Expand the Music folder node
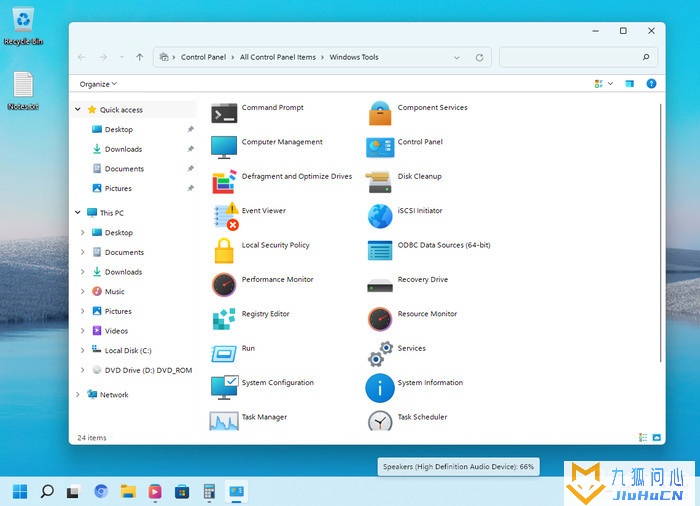The image size is (700, 506). [82, 291]
